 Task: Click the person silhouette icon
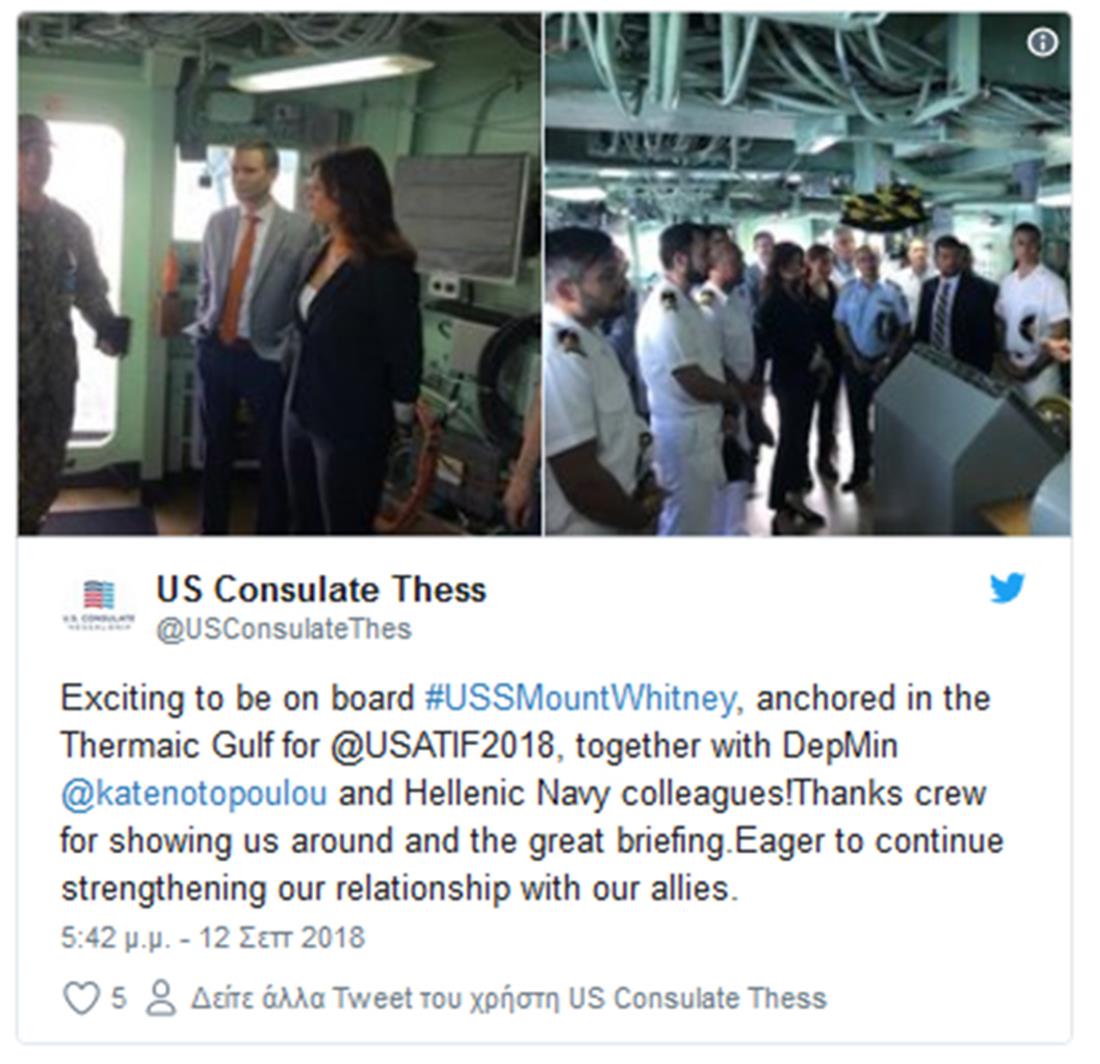pyautogui.click(x=161, y=998)
